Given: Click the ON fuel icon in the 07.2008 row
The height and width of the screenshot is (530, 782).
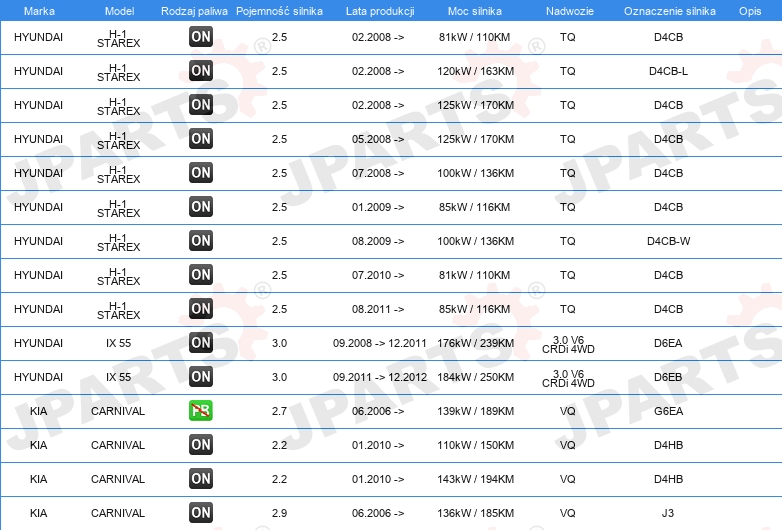Looking at the screenshot, I should [200, 173].
